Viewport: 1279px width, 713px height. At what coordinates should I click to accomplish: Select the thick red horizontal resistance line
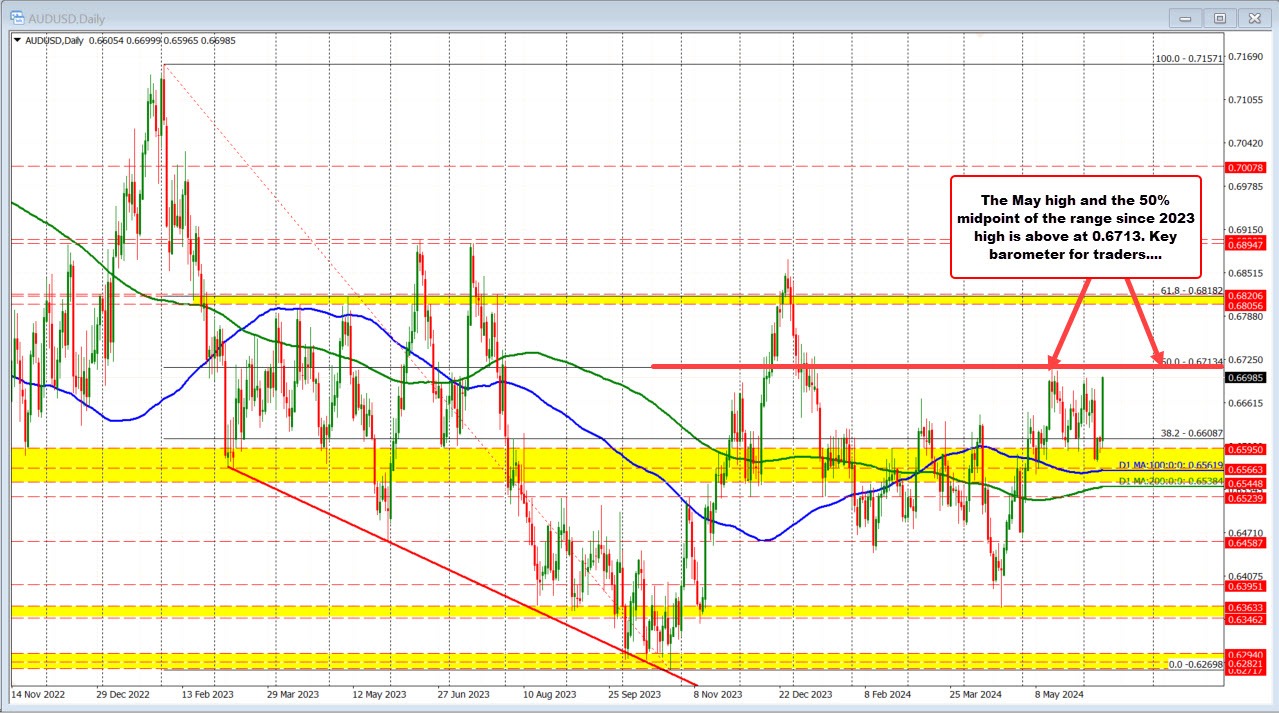click(900, 366)
